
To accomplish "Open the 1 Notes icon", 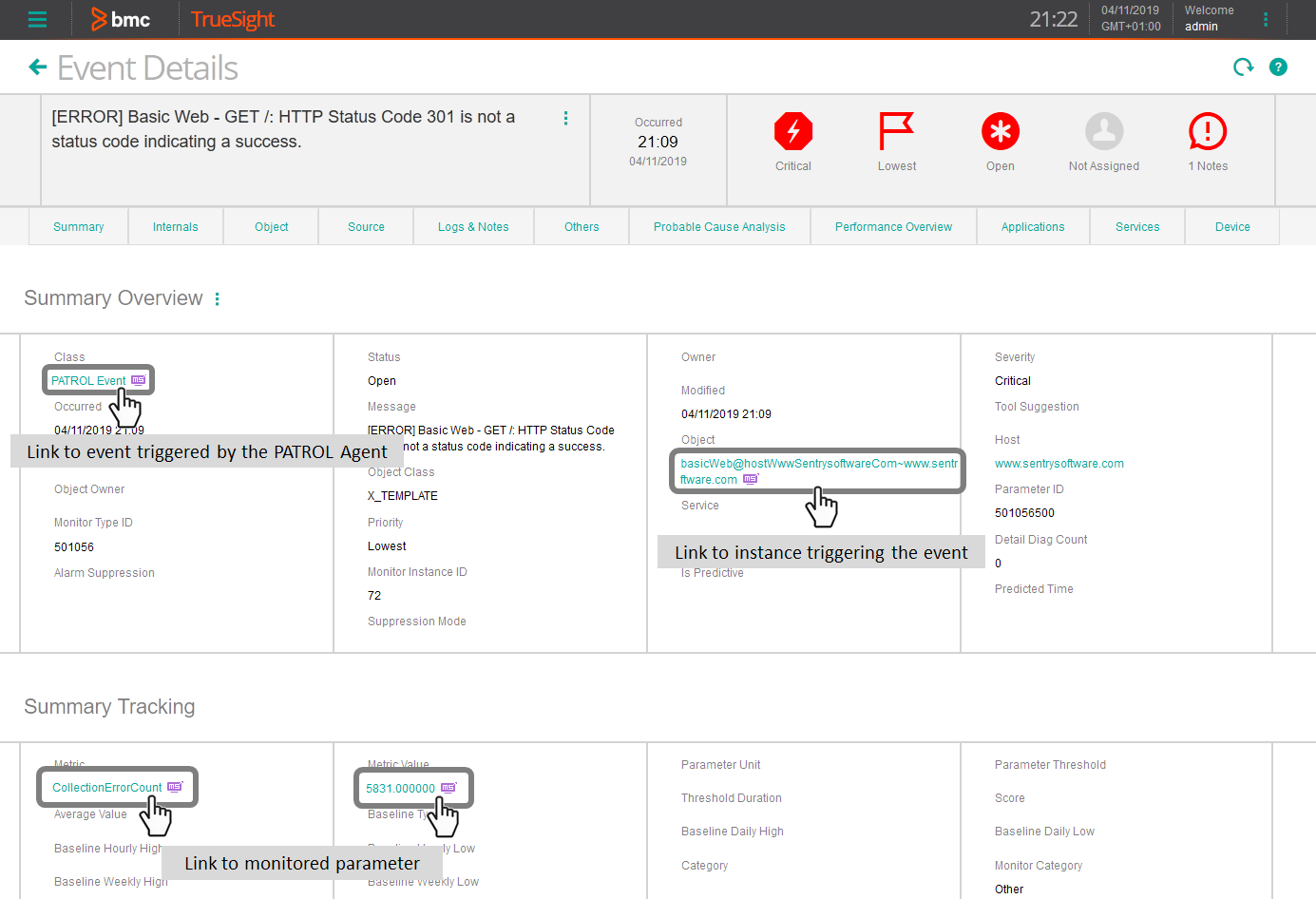I will [x=1207, y=132].
